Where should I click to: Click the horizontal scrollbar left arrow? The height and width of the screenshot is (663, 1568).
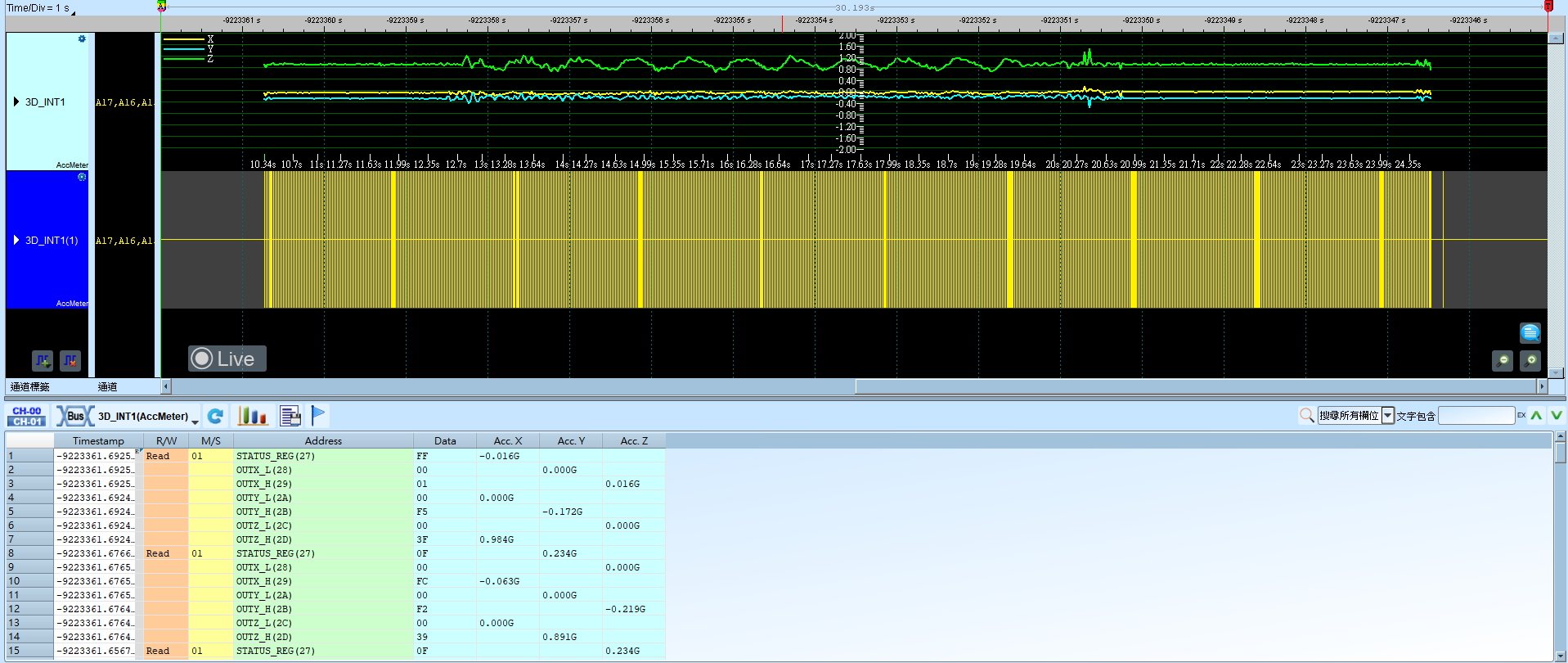click(x=166, y=386)
